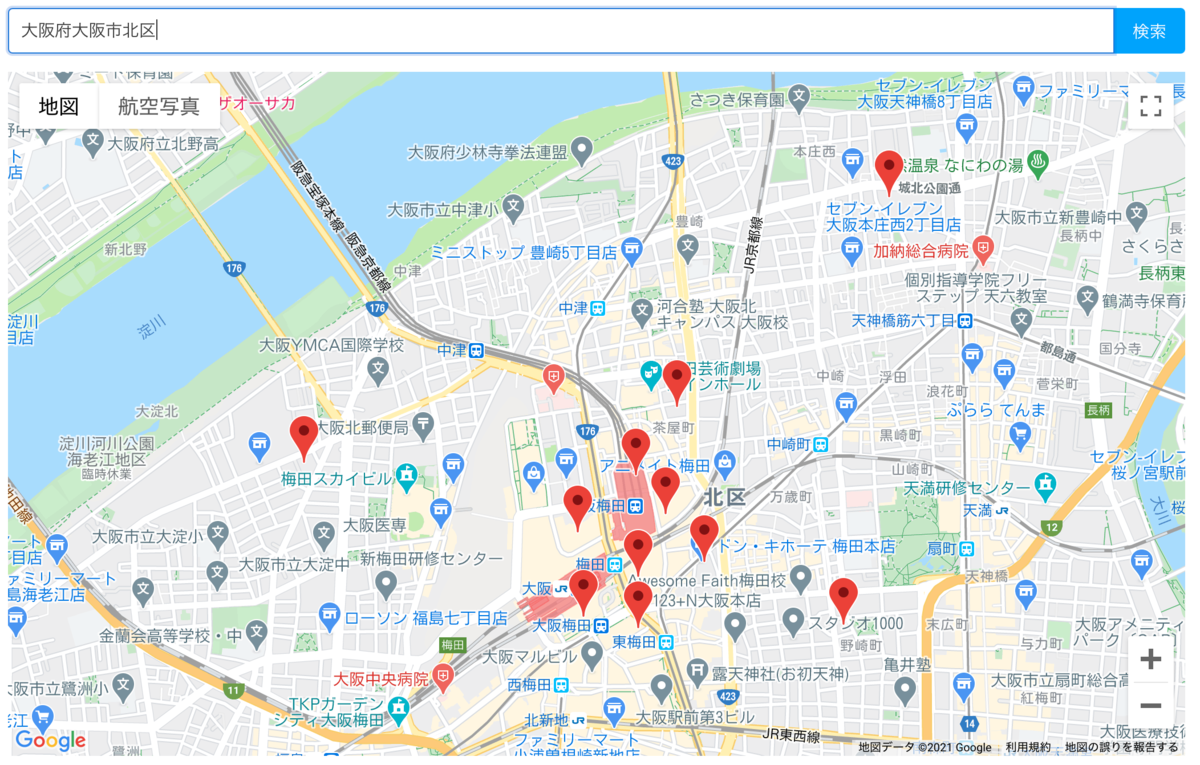1200x765 pixels.
Task: Click the 天満研修センター icon
Action: tap(1046, 487)
